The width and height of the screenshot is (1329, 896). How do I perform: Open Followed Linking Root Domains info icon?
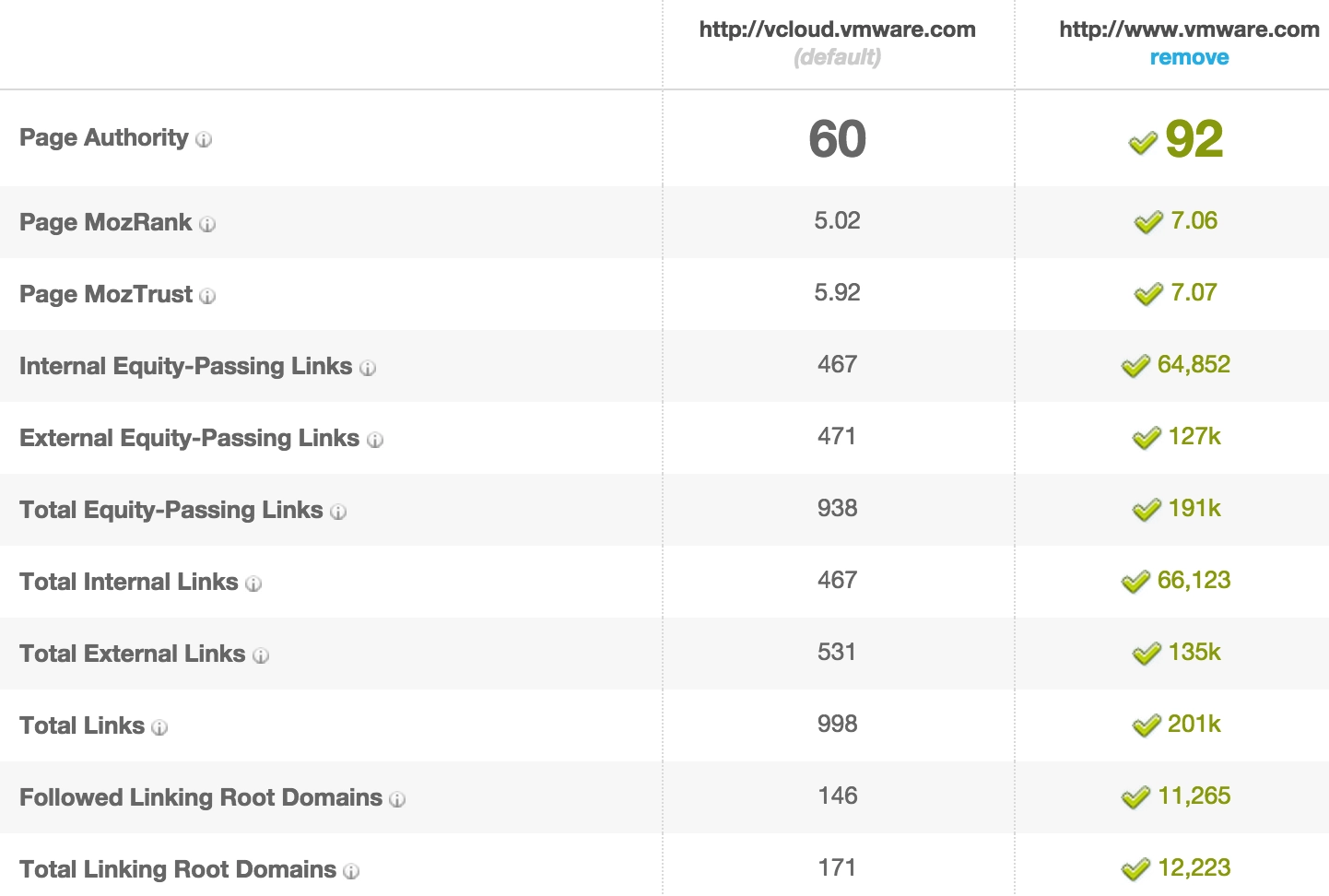(x=397, y=799)
